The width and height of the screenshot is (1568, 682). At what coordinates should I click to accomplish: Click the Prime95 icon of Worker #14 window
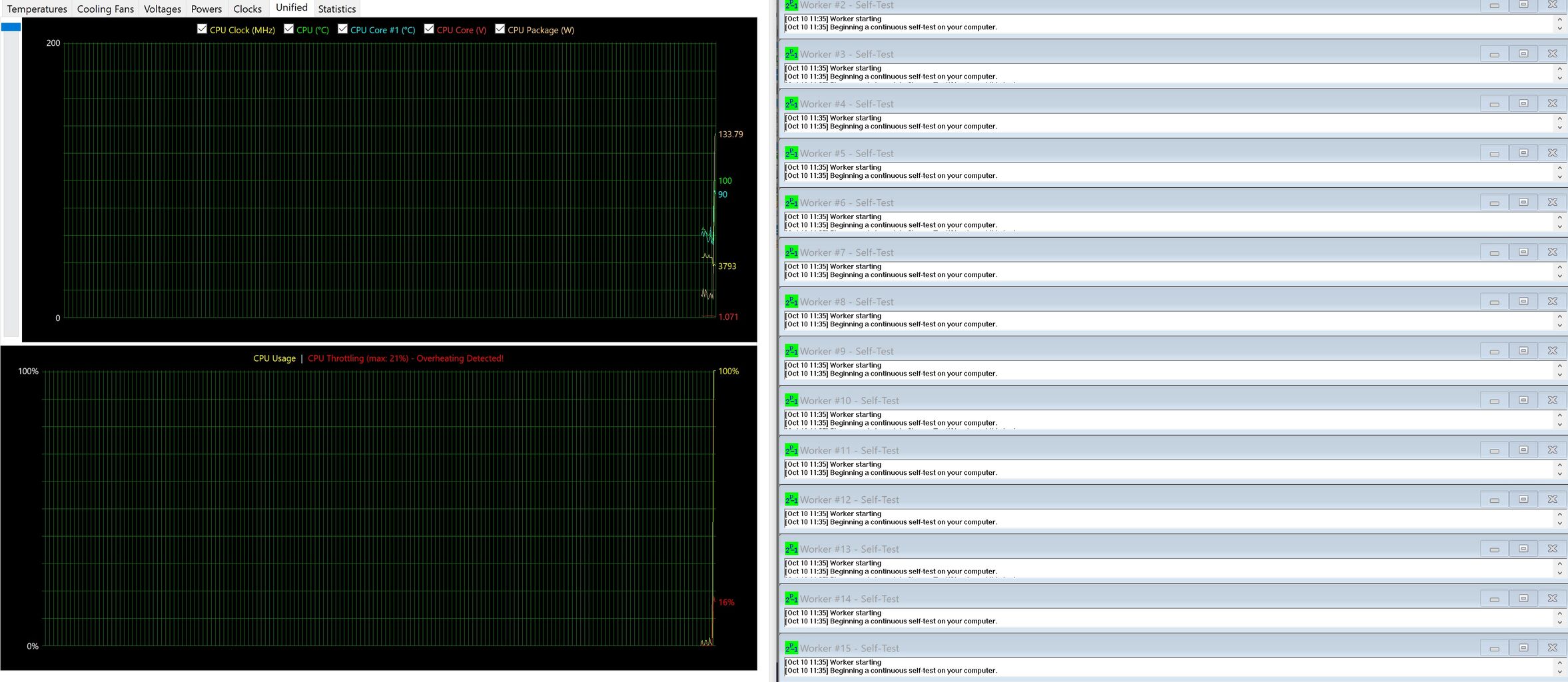point(791,598)
